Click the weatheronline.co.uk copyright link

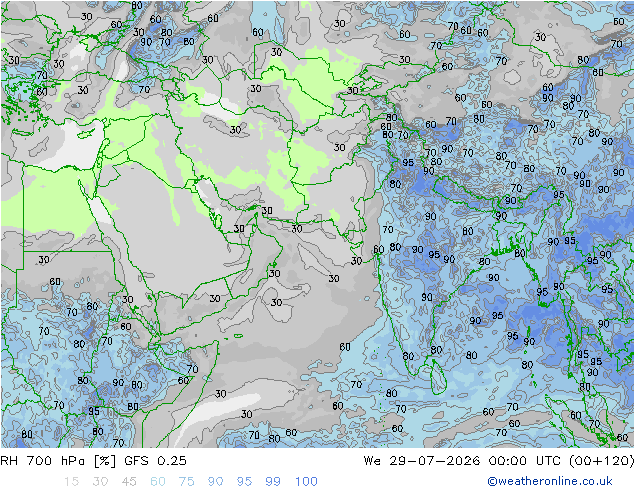coord(550,481)
